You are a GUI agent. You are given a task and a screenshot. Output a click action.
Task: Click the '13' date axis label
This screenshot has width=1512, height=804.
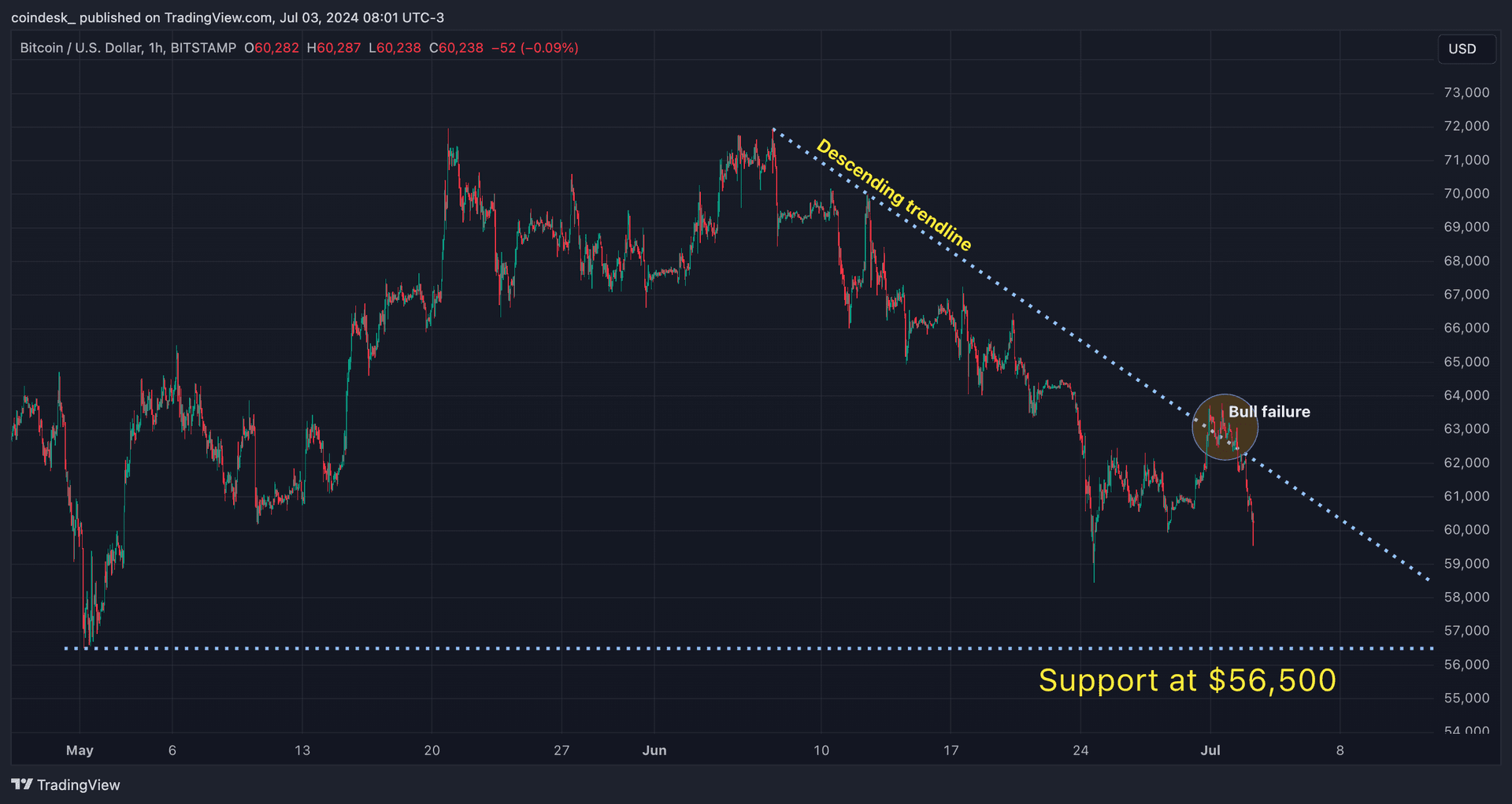[x=302, y=750]
